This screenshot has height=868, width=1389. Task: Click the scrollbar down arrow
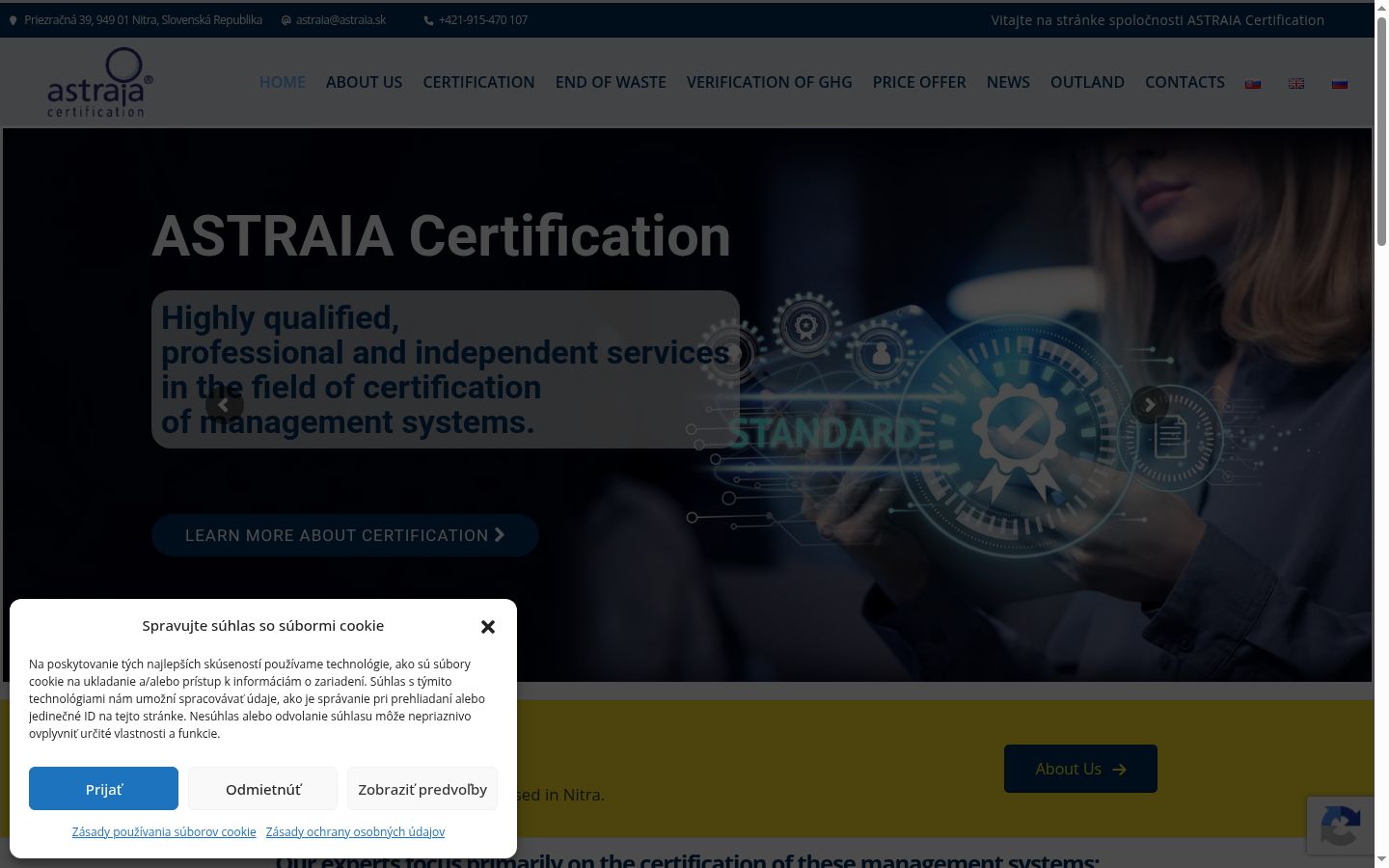(x=1381, y=859)
